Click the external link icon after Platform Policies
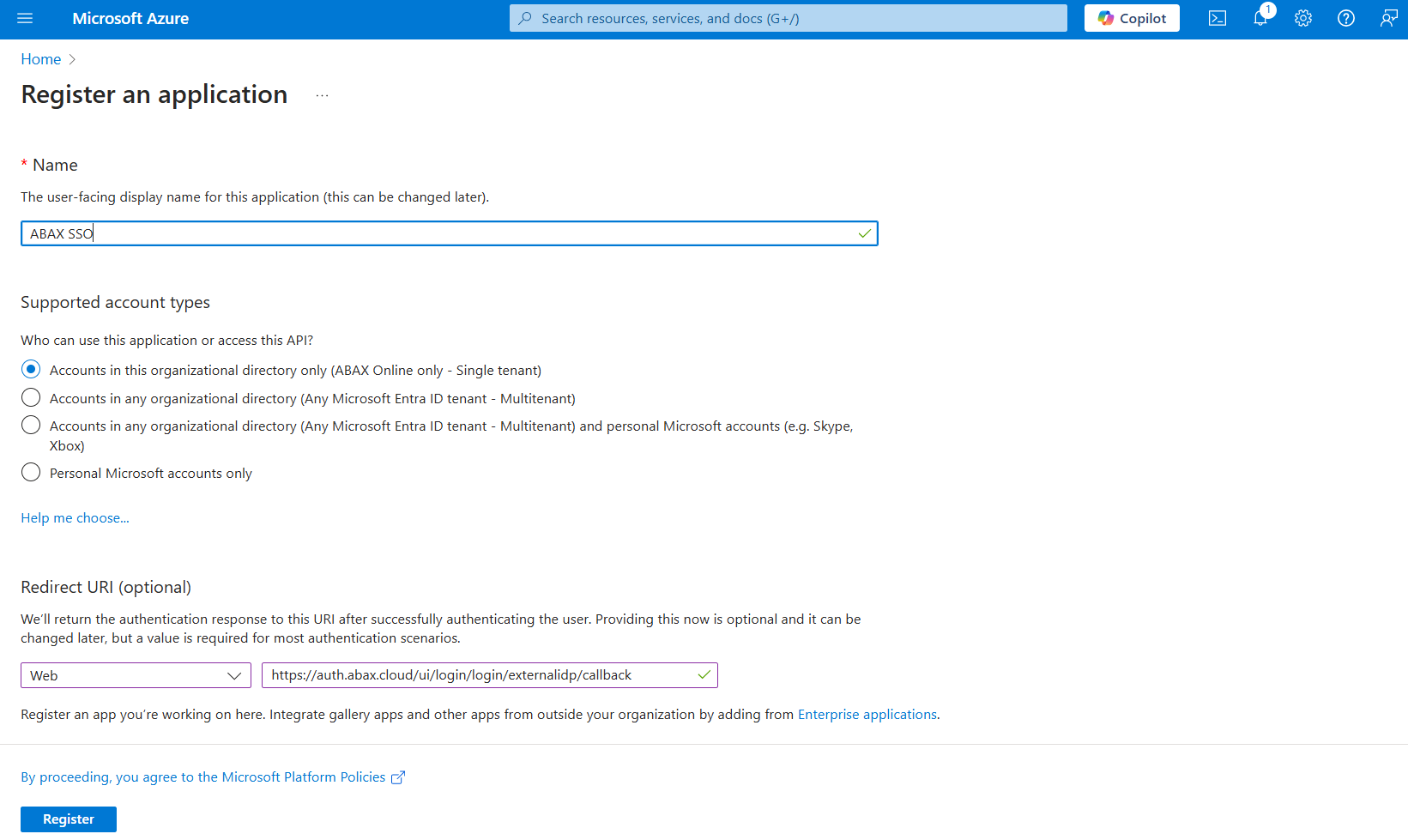 coord(398,777)
